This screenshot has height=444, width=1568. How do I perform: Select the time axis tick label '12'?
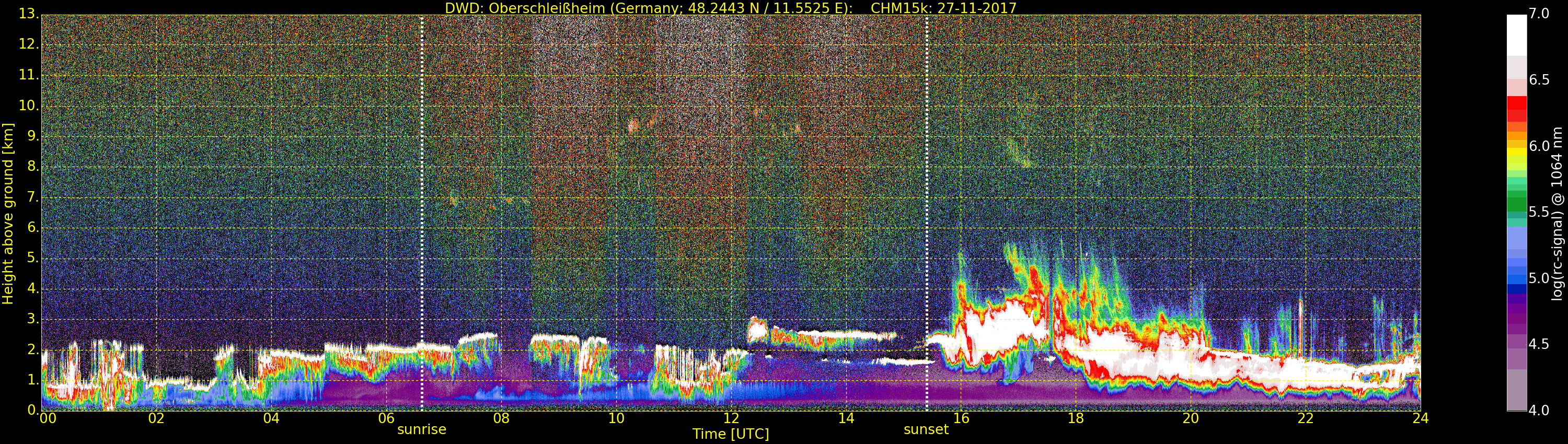tap(731, 418)
